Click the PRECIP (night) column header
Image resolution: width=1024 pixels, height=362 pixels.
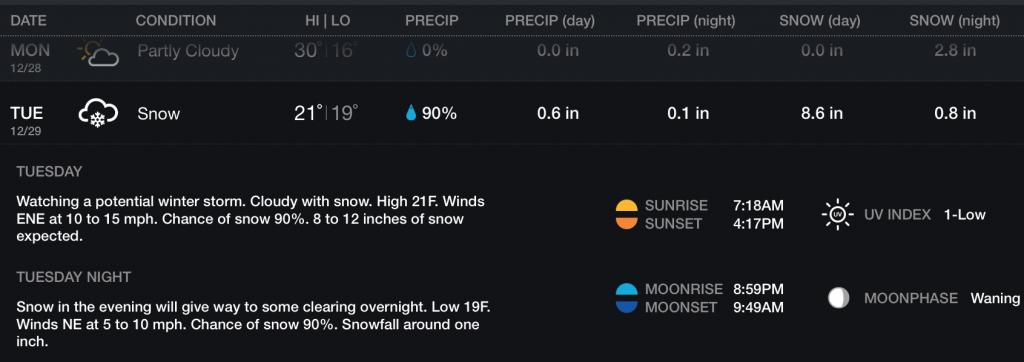(686, 21)
